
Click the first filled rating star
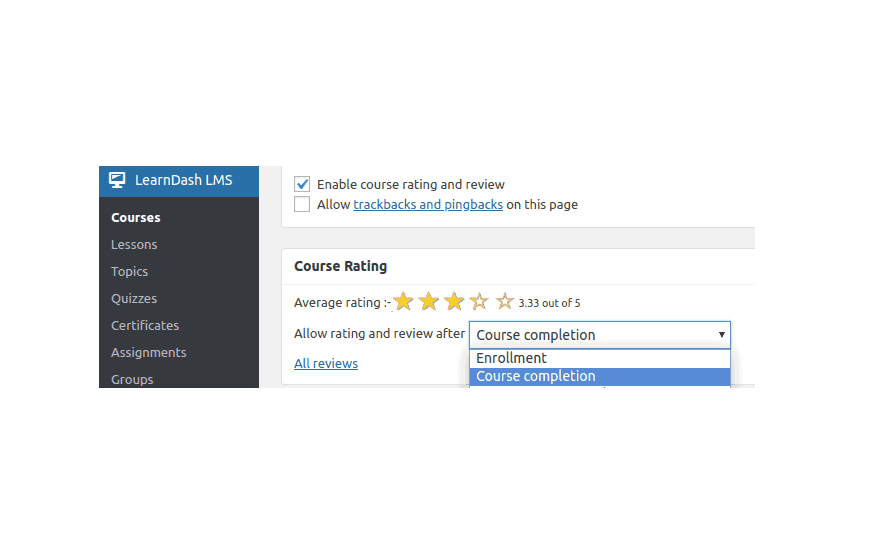pos(403,302)
